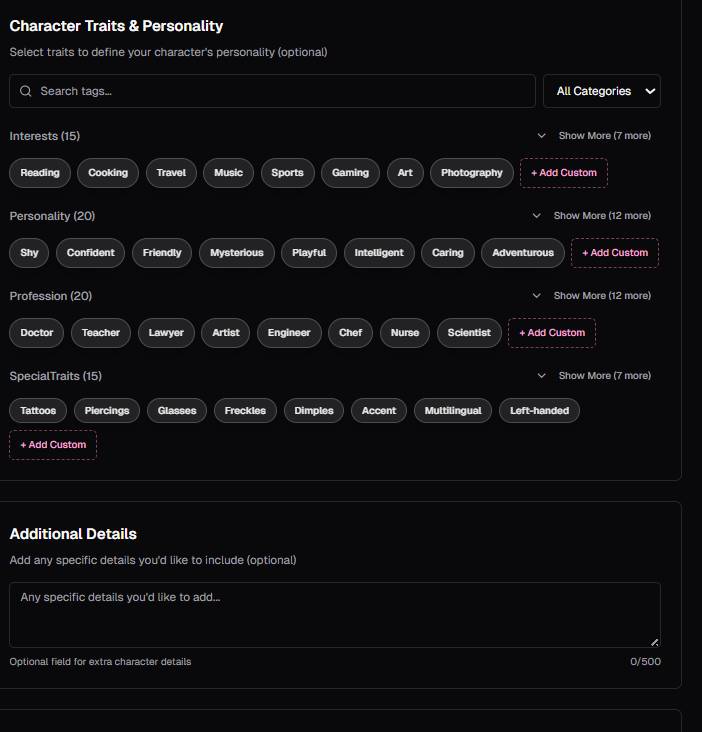The width and height of the screenshot is (702, 732).
Task: Toggle the Accent special trait tag
Action: coord(379,411)
